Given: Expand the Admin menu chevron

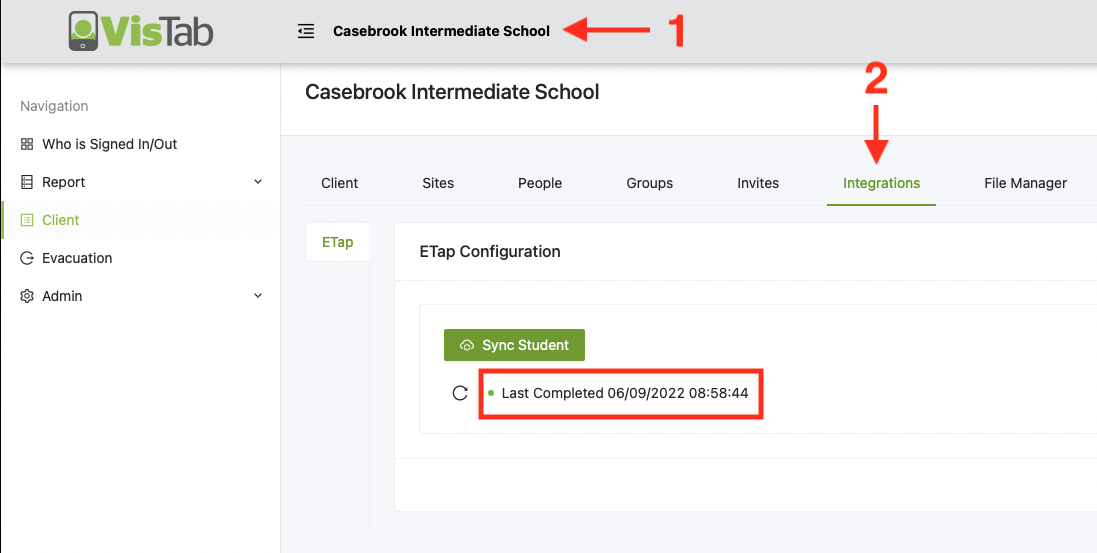Looking at the screenshot, I should (x=258, y=296).
